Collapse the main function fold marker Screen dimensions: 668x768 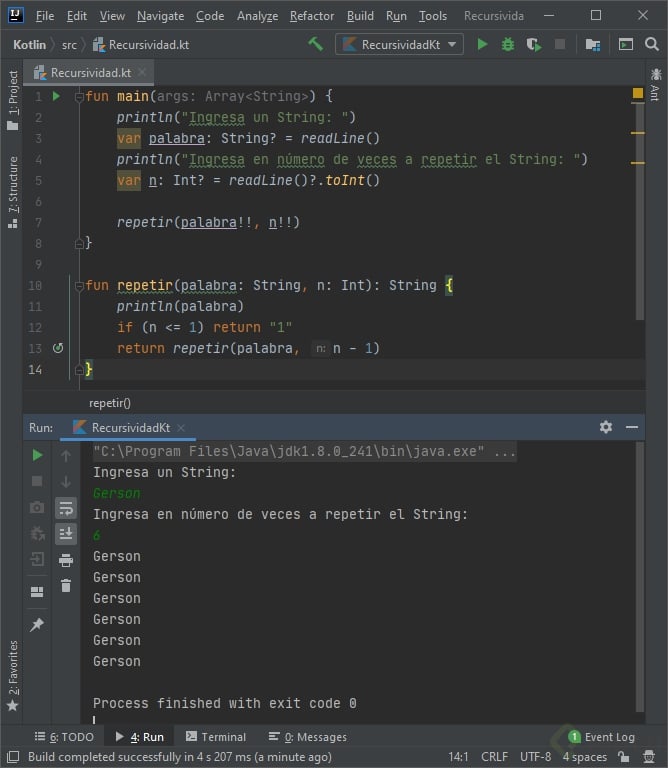79,96
